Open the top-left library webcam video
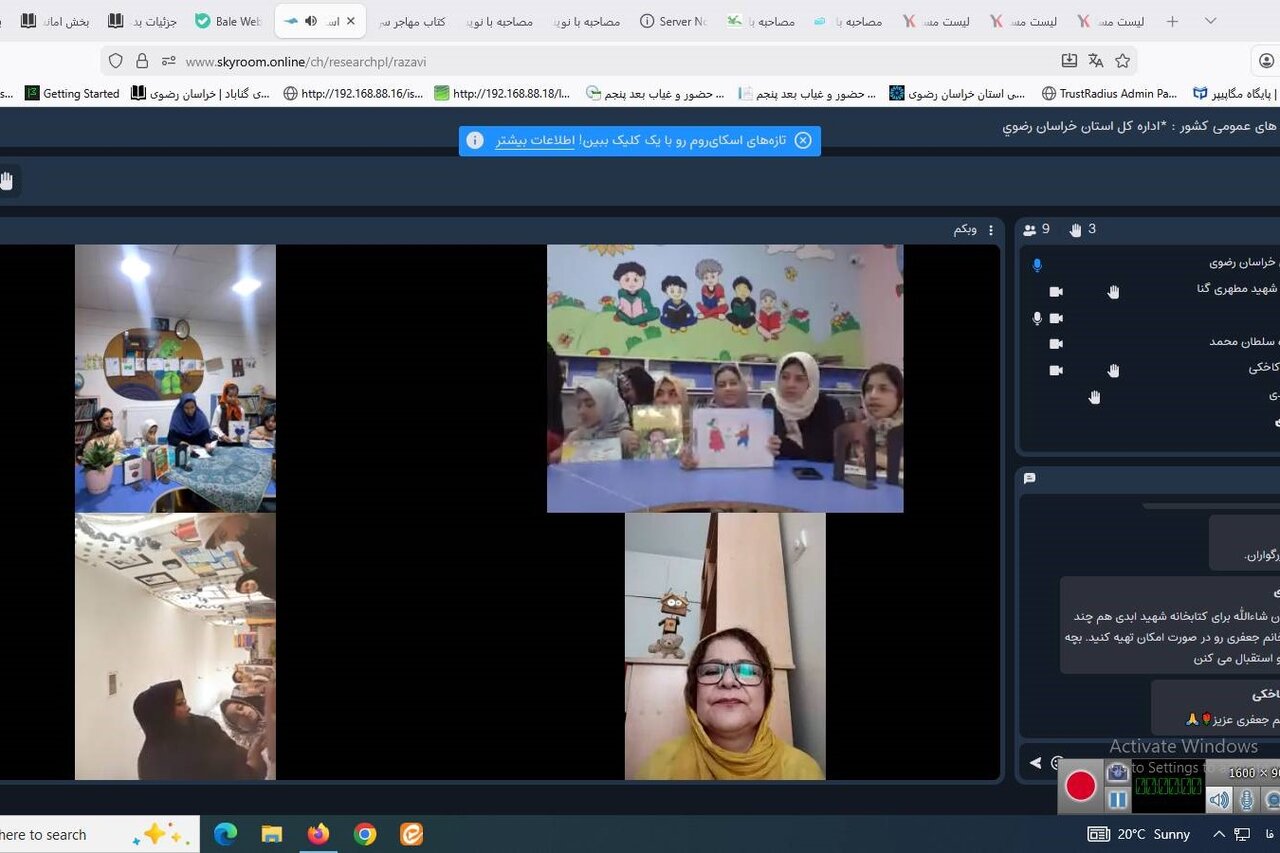The width and height of the screenshot is (1280, 853). click(x=175, y=378)
